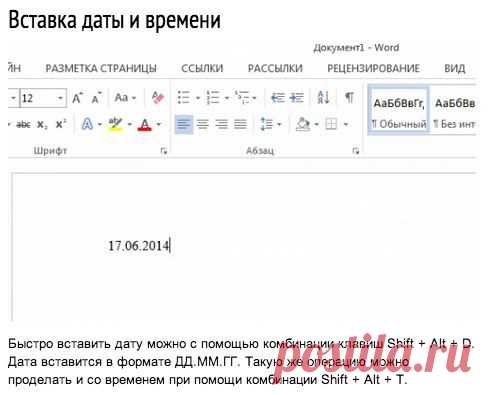The image size is (491, 395).
Task: Expand bullet list style dropdown
Action: [x=198, y=98]
